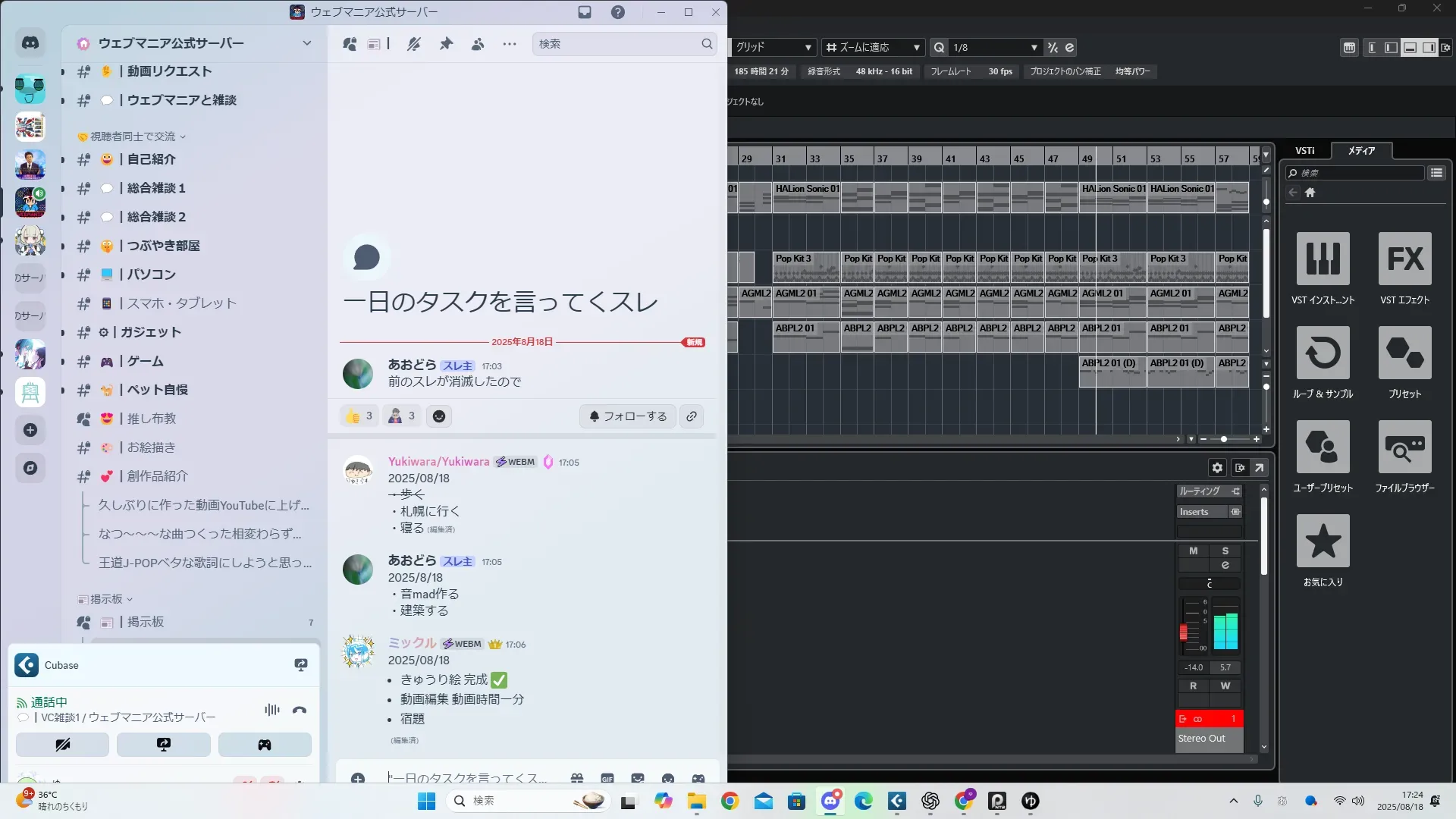This screenshot has height=819, width=1456.
Task: Toggle the Solo S channel button
Action: [1225, 551]
